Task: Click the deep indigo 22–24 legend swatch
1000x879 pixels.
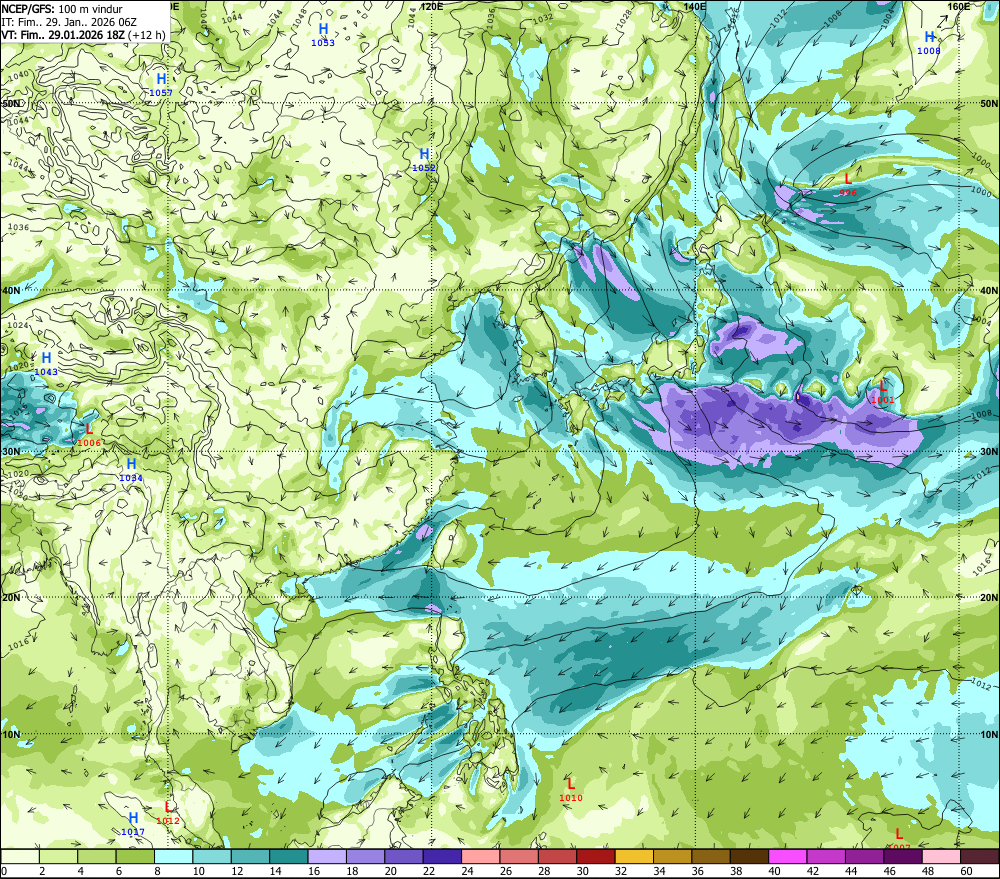Action: click(442, 857)
